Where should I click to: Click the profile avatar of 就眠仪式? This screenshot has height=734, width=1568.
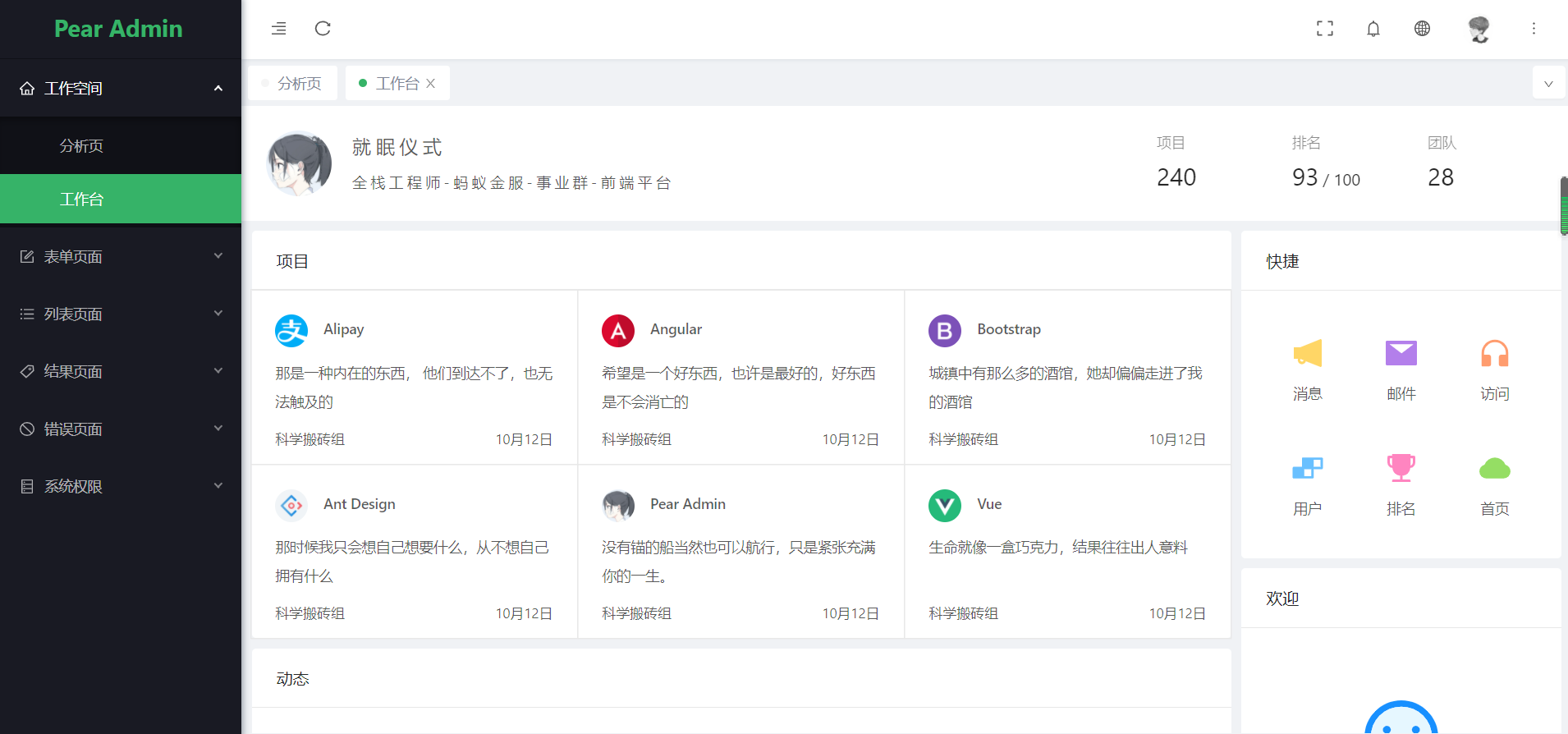click(300, 164)
